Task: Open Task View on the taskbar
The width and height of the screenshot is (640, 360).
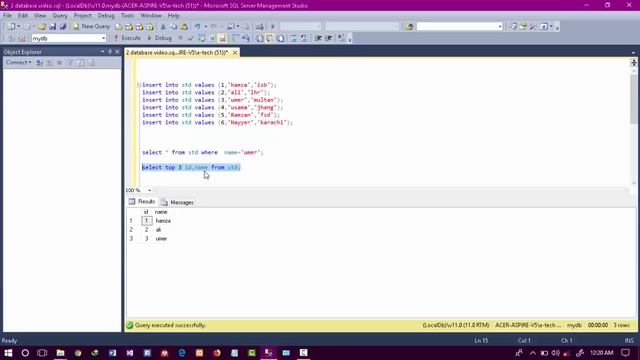Action: [x=42, y=353]
